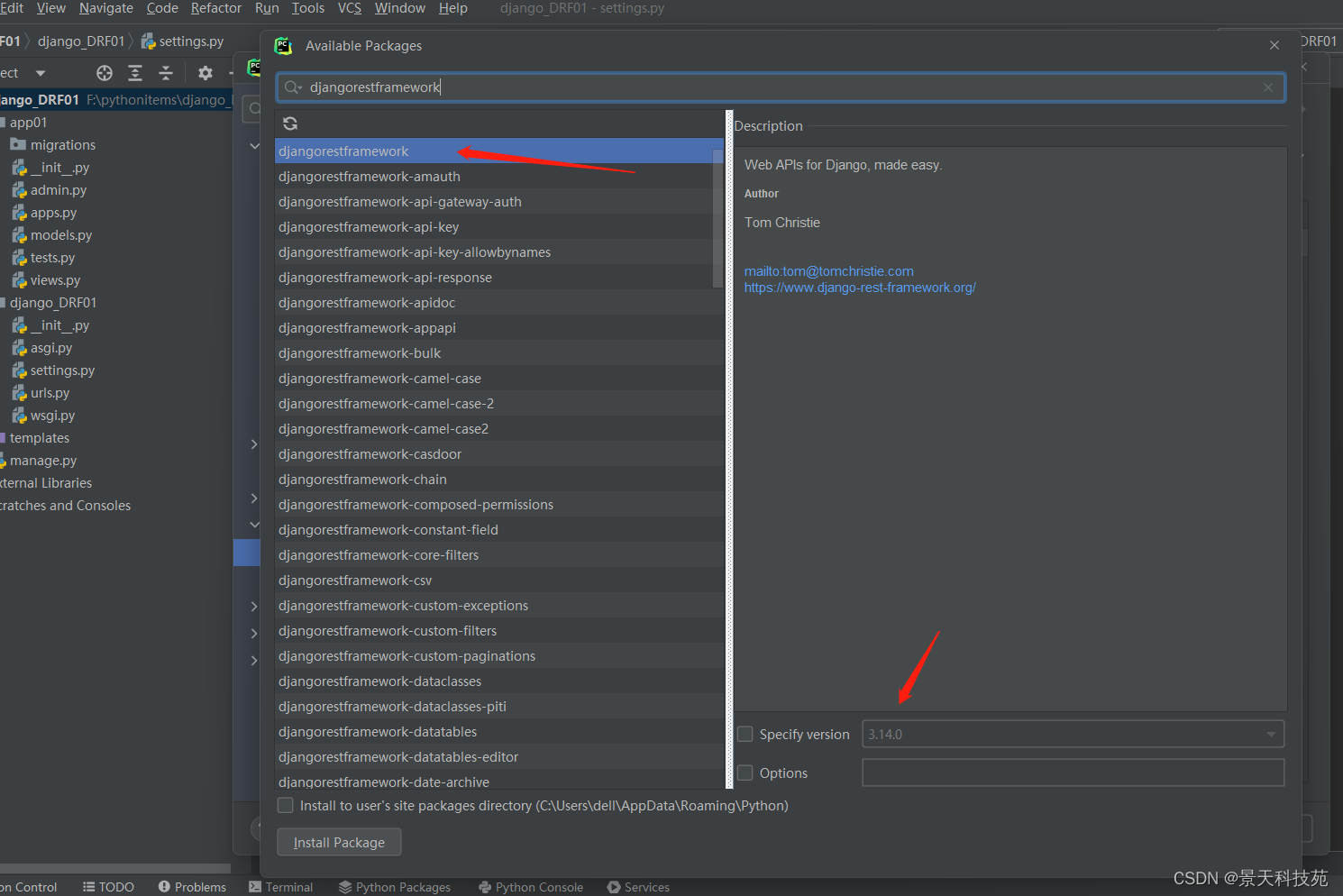
Task: Open the django-rest-framework.org link
Action: coord(860,287)
